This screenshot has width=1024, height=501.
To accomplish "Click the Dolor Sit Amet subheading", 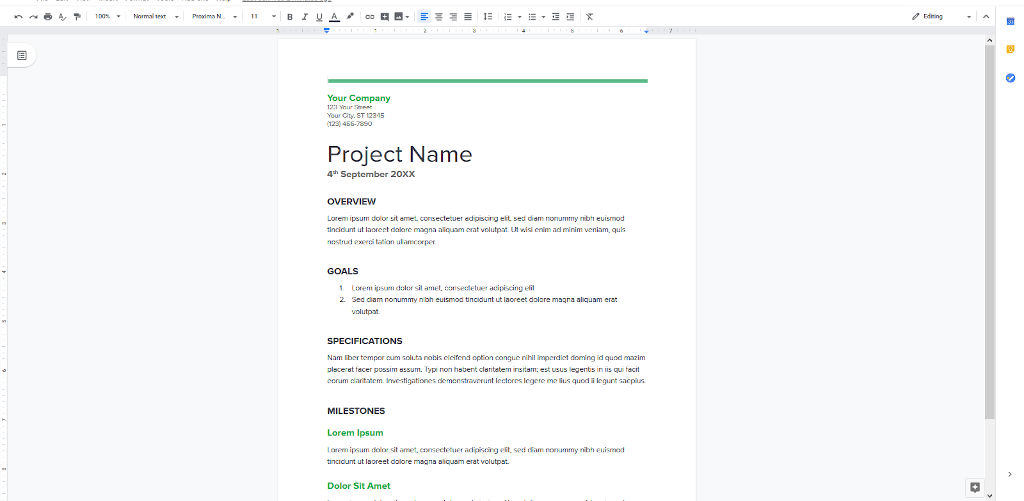I will (x=359, y=486).
